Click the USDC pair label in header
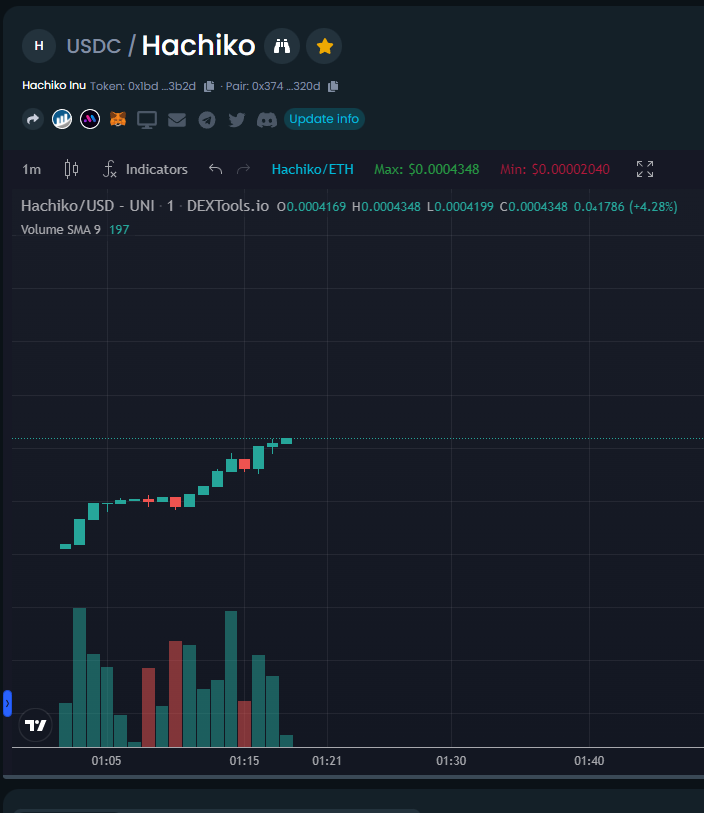This screenshot has width=704, height=813. point(94,46)
